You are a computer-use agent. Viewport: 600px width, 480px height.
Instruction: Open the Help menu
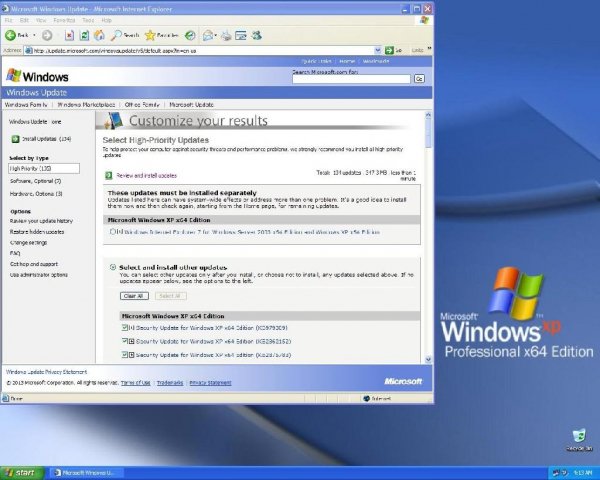tap(106, 20)
